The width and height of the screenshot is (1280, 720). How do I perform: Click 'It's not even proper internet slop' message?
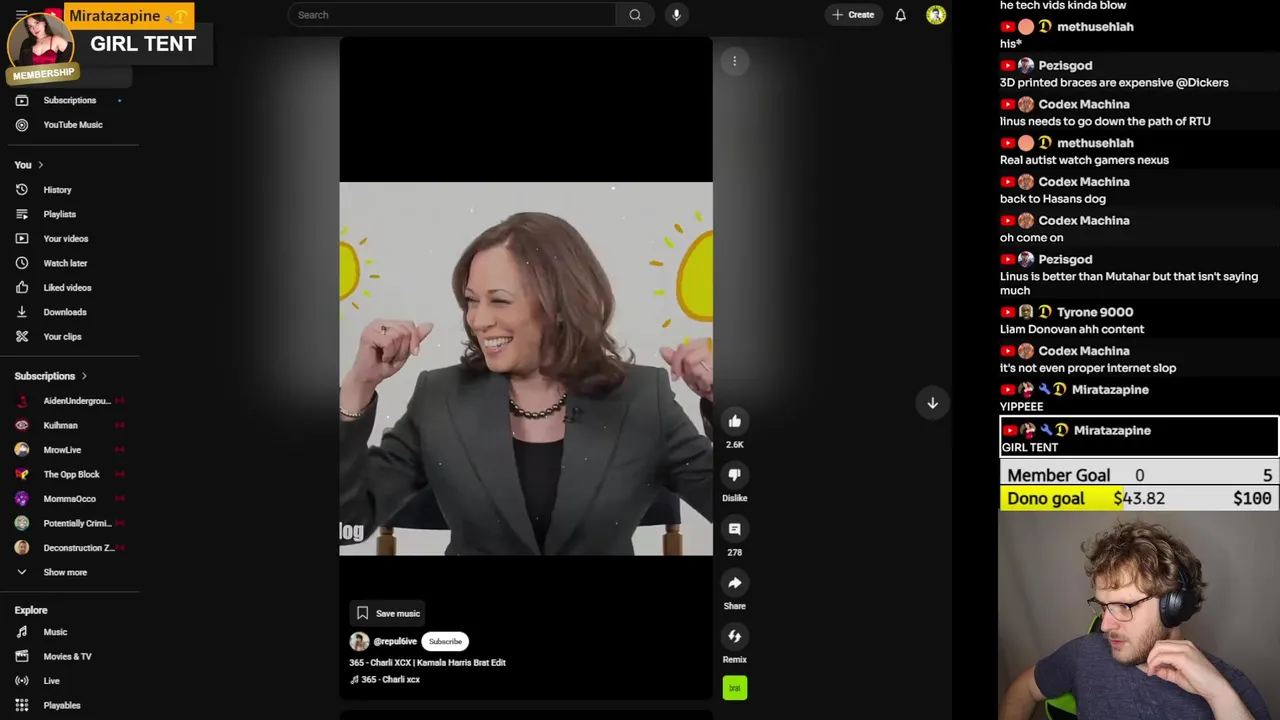[1088, 368]
